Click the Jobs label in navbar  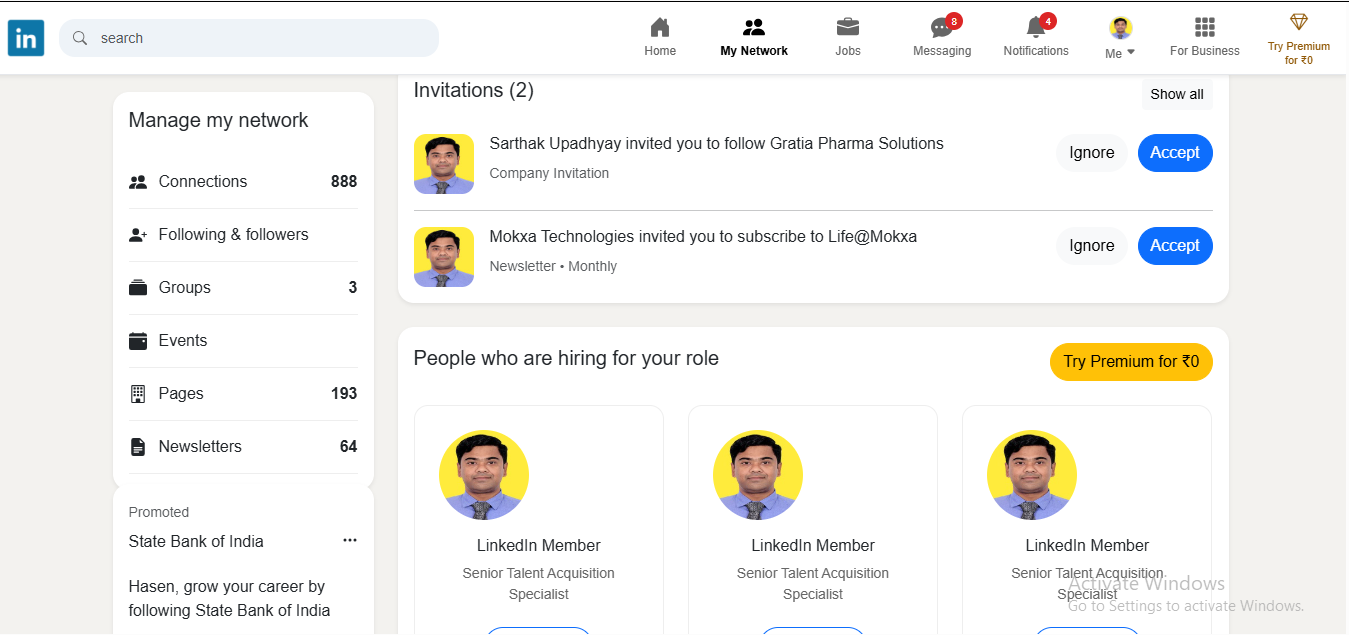coord(848,51)
